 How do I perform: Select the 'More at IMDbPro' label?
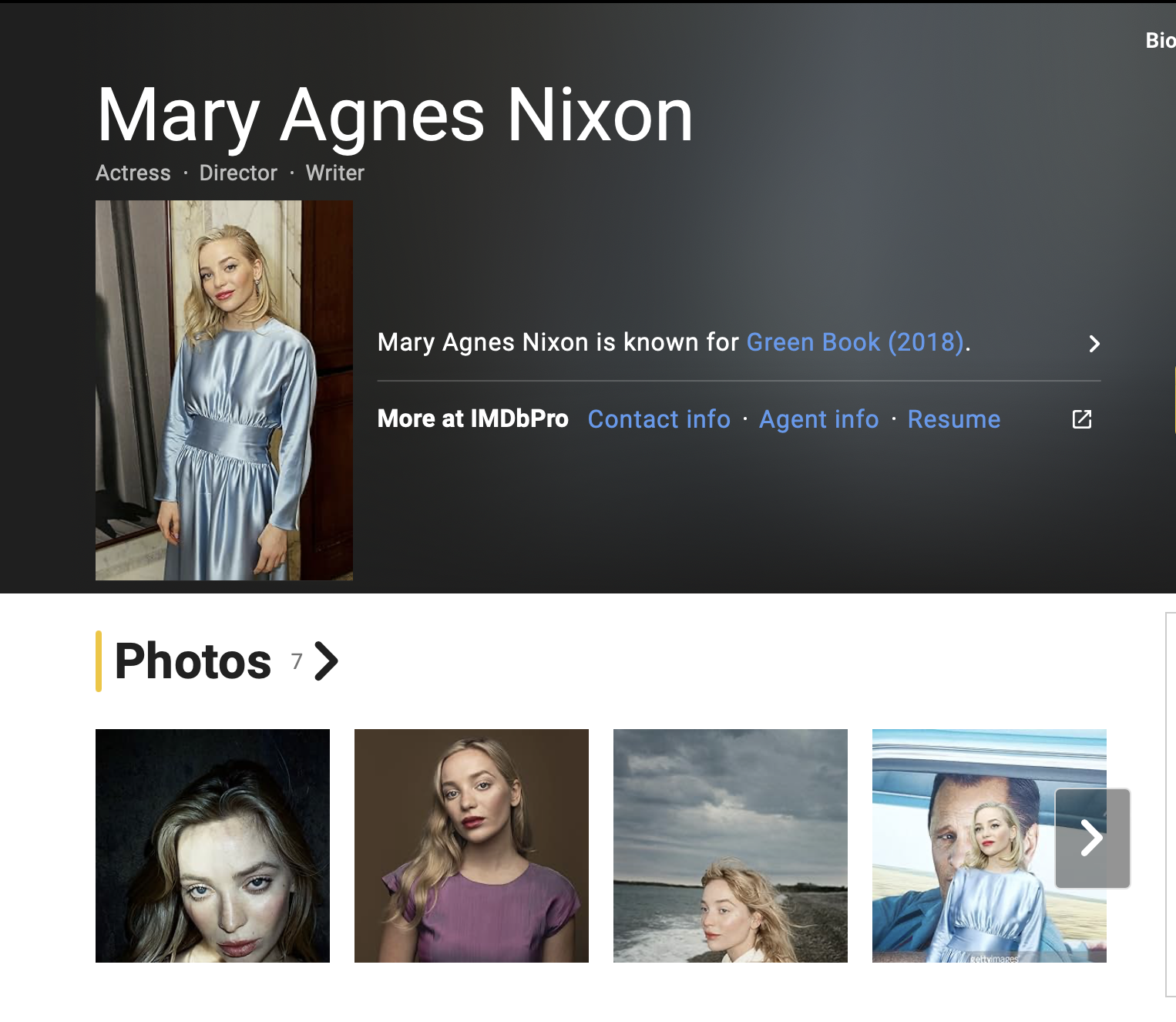click(473, 419)
